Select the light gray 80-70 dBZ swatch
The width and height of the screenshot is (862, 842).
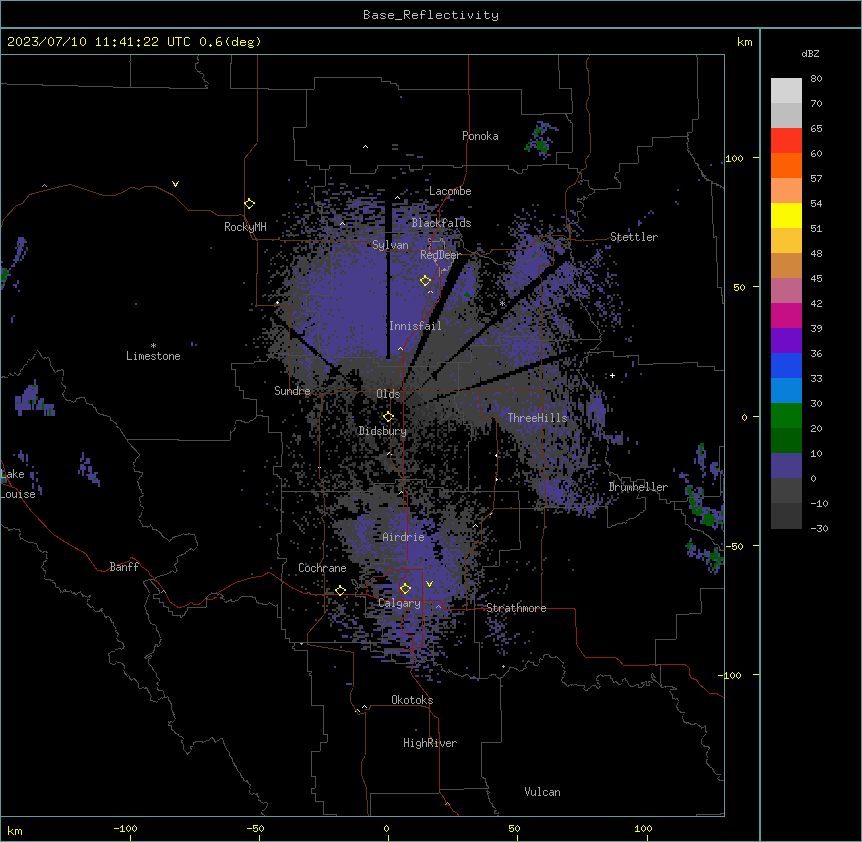(786, 91)
